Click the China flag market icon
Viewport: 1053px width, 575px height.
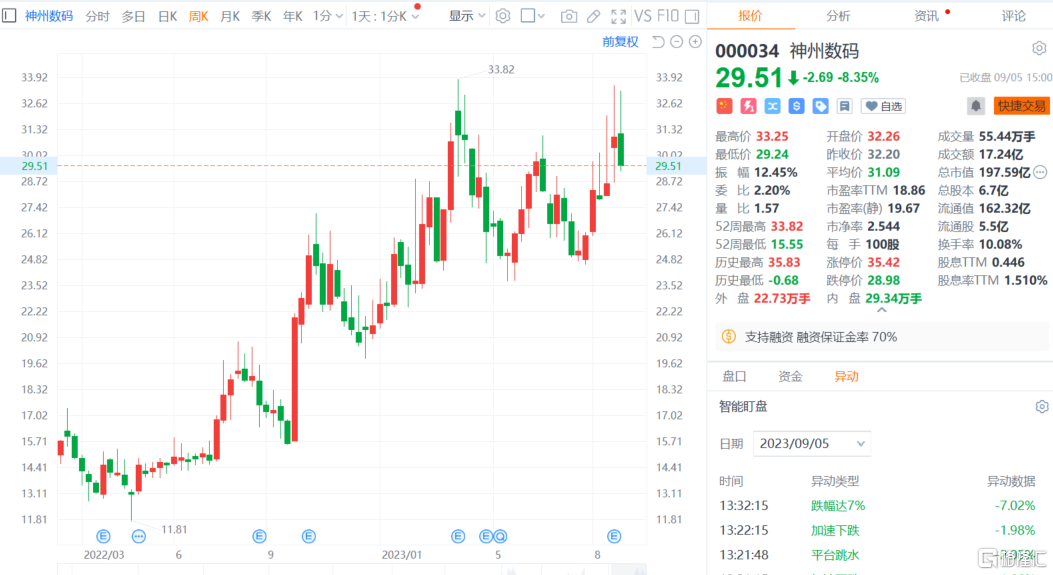[724, 106]
